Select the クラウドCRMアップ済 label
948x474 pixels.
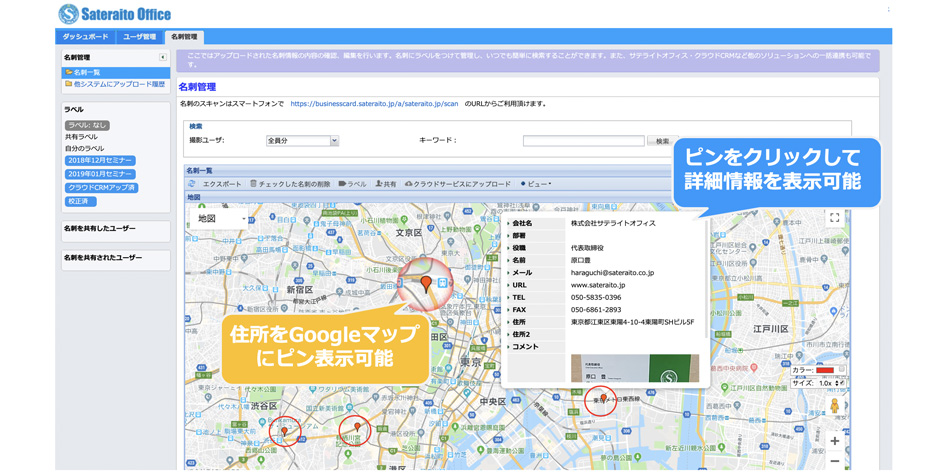click(x=102, y=188)
